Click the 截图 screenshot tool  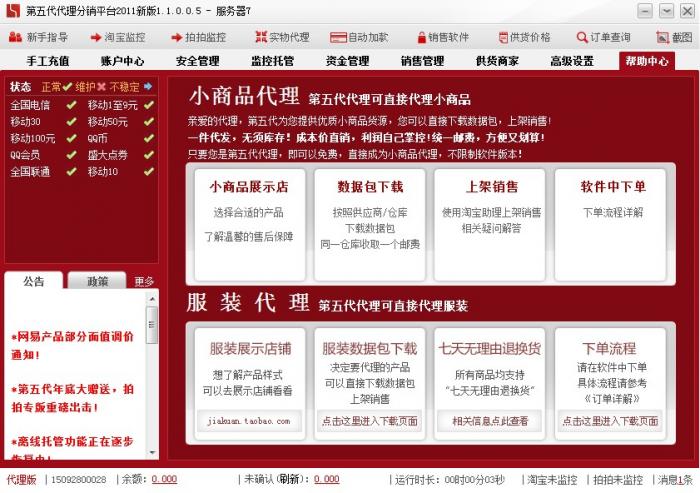pyautogui.click(x=674, y=37)
